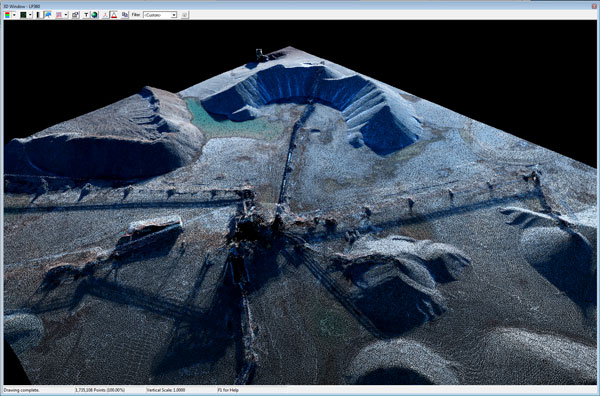Click the black background color icon

23,15
